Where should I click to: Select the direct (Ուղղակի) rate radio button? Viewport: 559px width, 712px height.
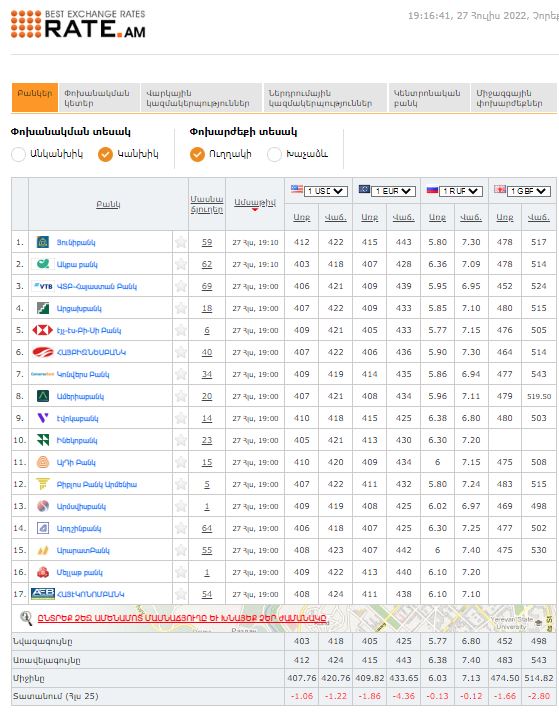coord(197,154)
